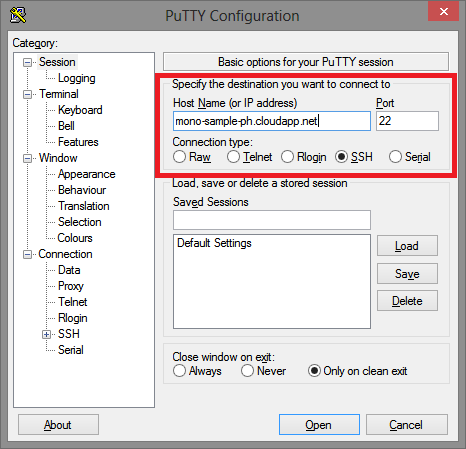The image size is (466, 449).
Task: Focus the Port input field
Action: pos(407,121)
